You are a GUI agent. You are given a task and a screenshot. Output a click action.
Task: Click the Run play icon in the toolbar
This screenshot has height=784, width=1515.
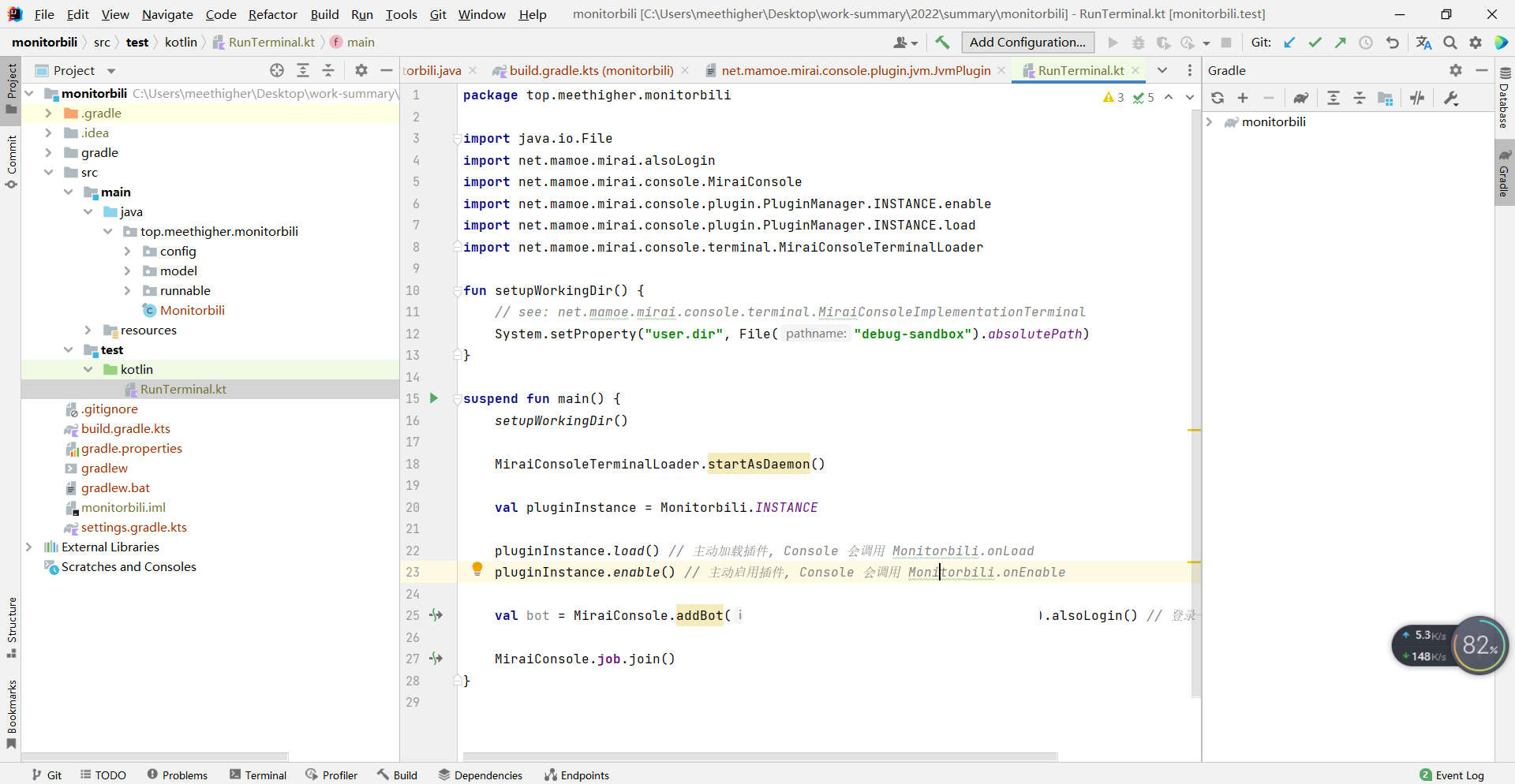tap(1113, 43)
